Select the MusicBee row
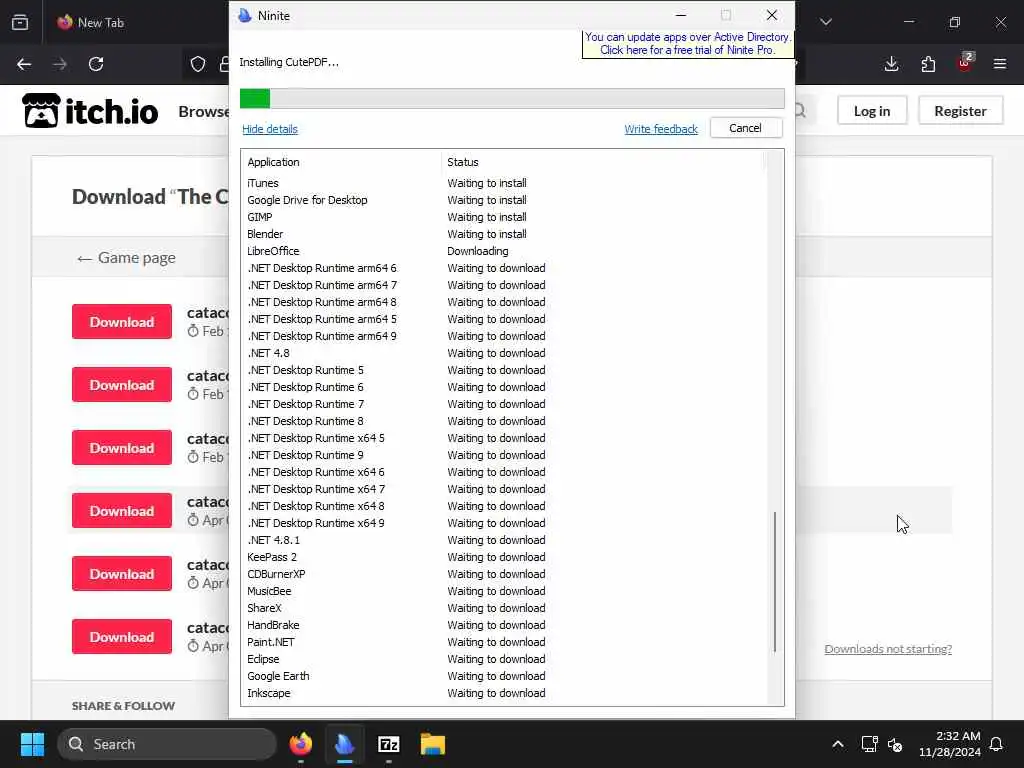1024x768 pixels. [504, 591]
